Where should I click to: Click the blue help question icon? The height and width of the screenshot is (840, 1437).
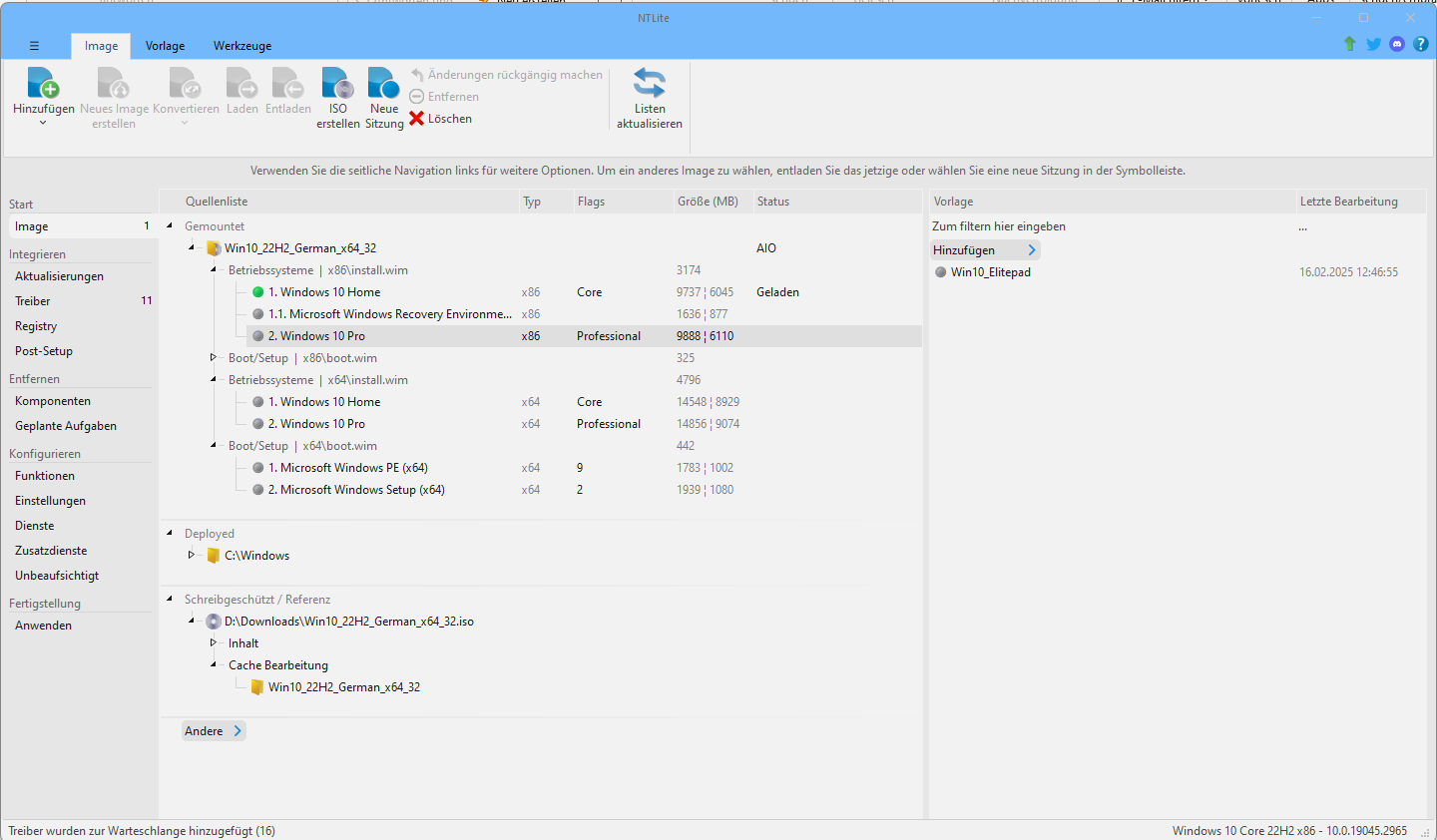point(1421,44)
